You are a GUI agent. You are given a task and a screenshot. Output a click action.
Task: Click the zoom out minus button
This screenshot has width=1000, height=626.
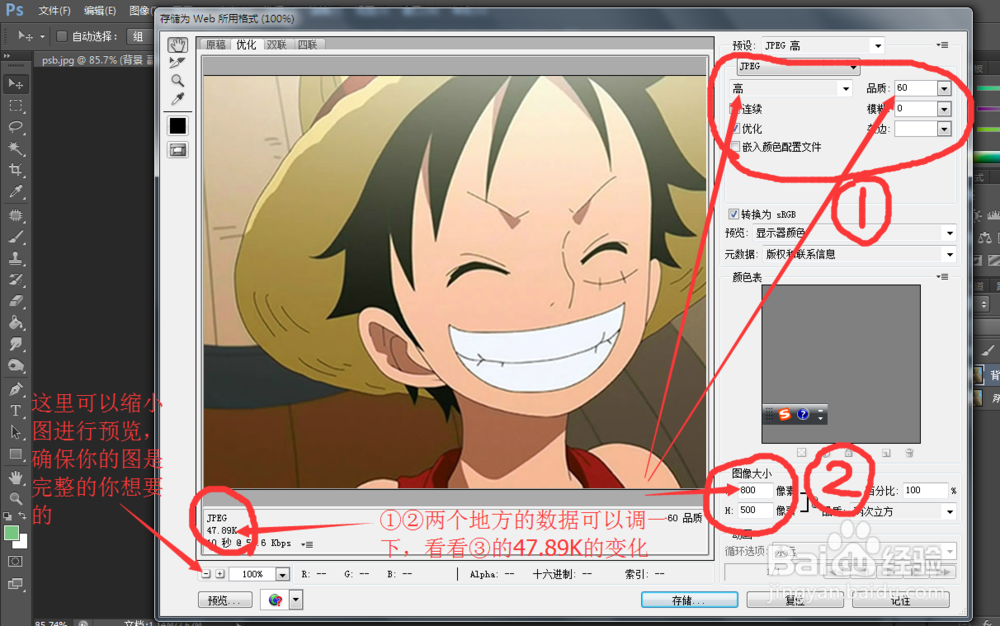tap(206, 574)
